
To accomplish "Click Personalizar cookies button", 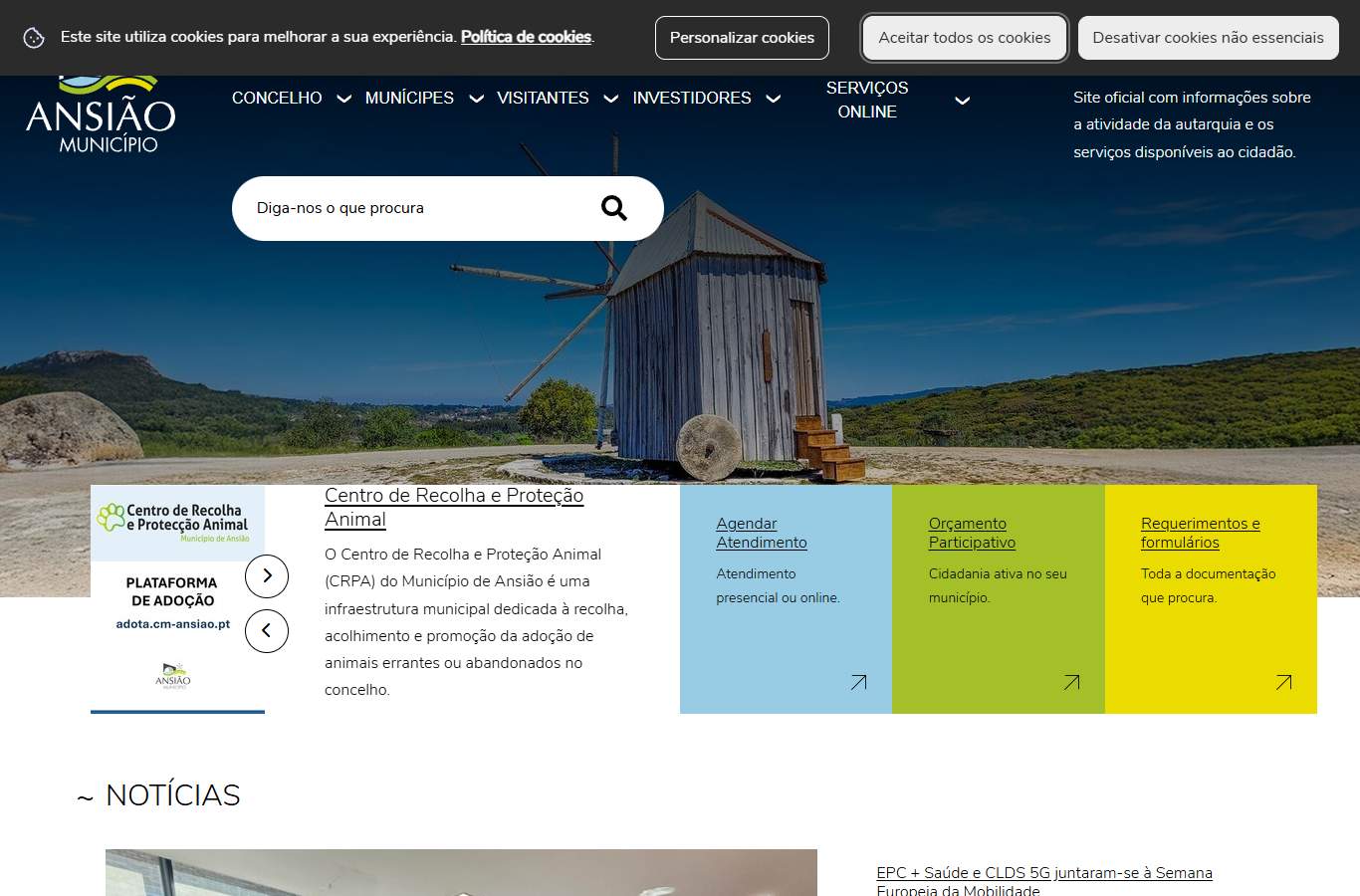I will tap(742, 38).
